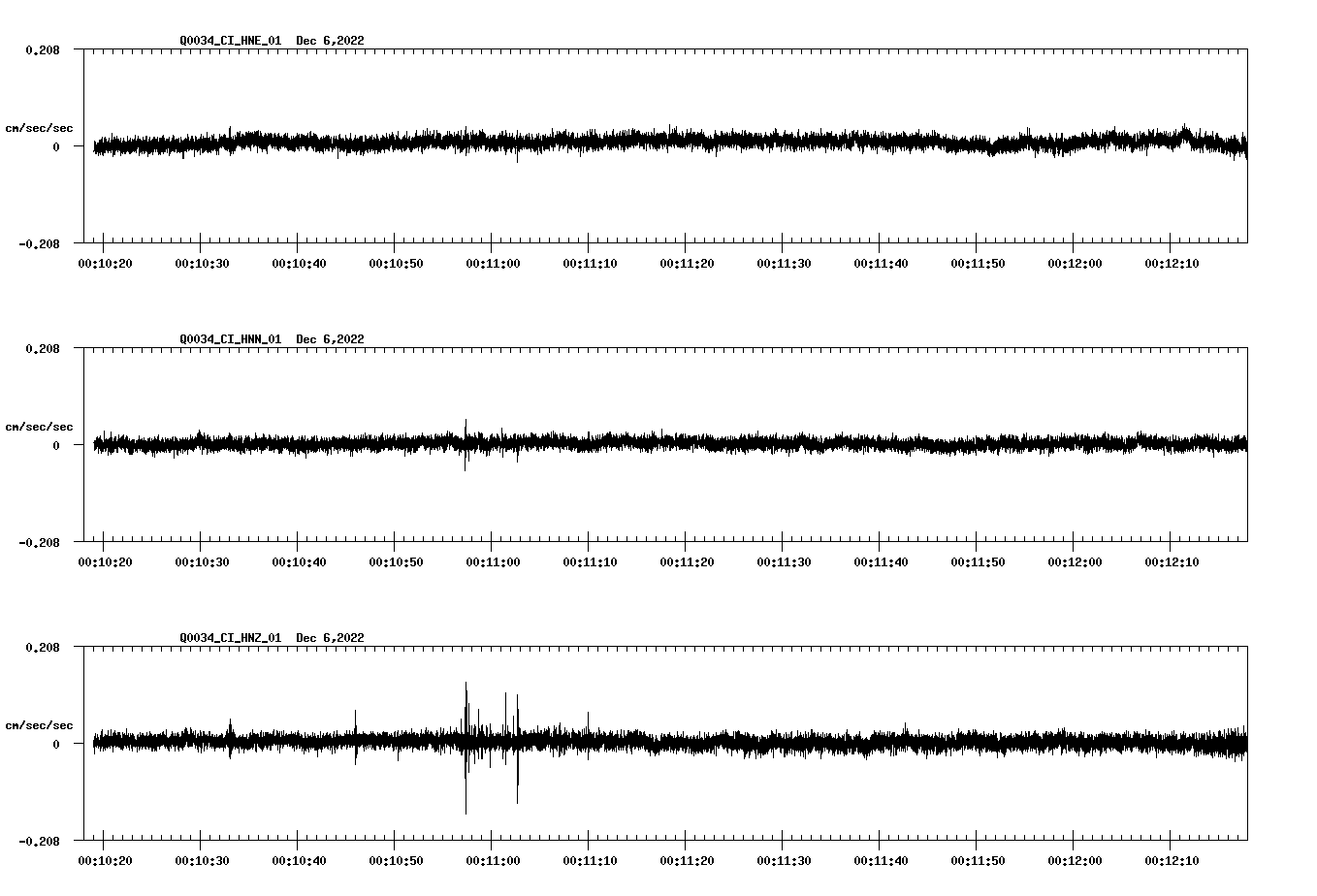Click the 0.208 upper limit of HNE plot
This screenshot has height=896, width=1317.
43,49
